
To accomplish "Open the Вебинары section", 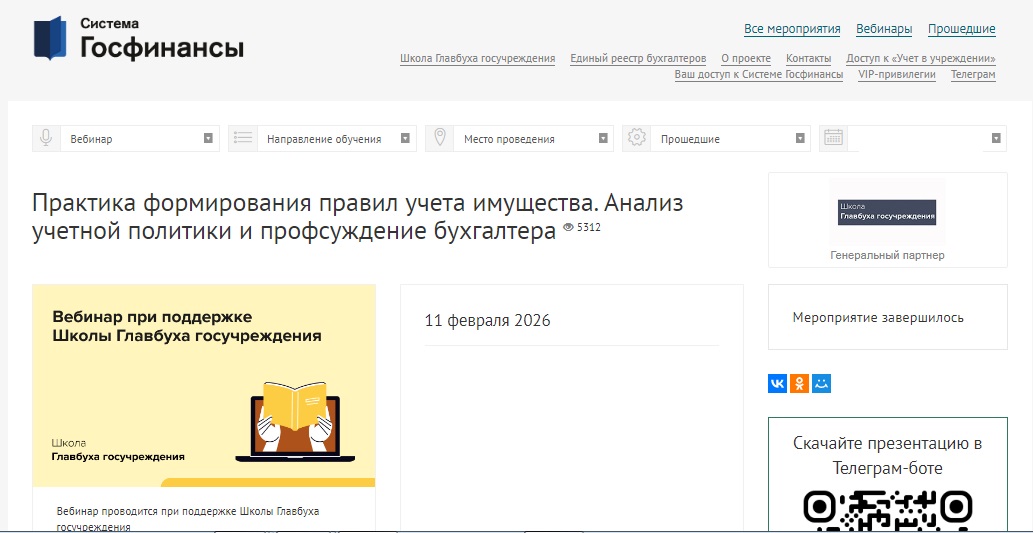I will pos(884,29).
